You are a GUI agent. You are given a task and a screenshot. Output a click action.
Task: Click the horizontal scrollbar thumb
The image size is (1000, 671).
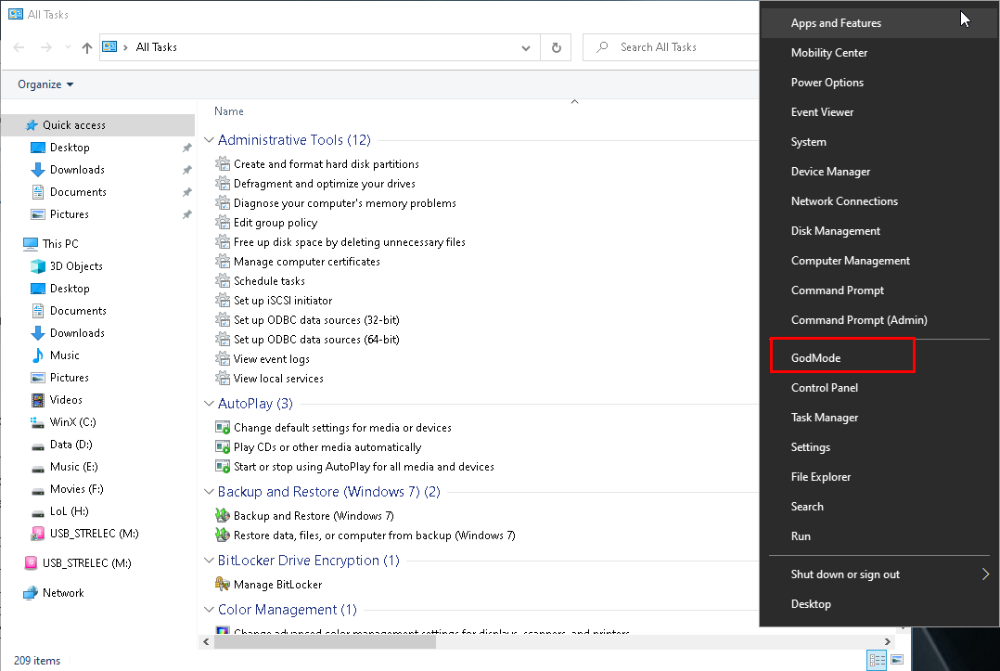[x=325, y=642]
